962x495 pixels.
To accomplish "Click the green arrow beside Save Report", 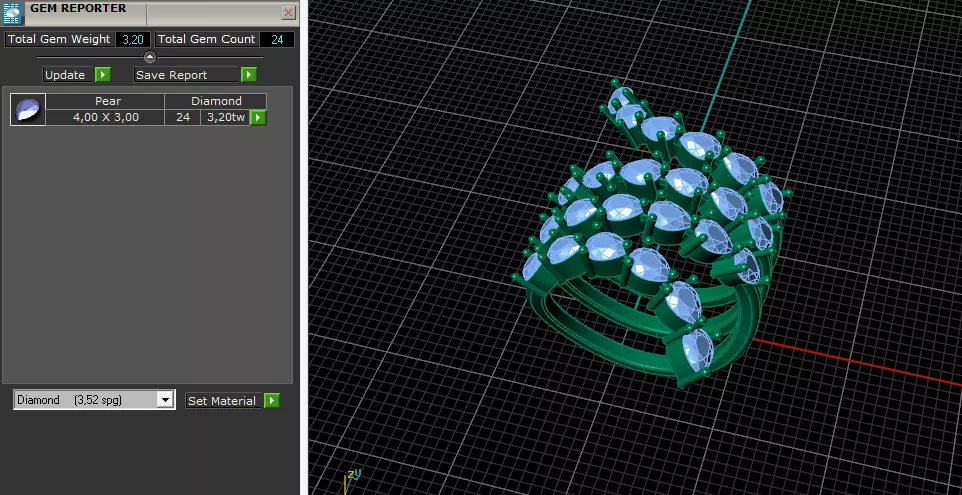I will [248, 75].
